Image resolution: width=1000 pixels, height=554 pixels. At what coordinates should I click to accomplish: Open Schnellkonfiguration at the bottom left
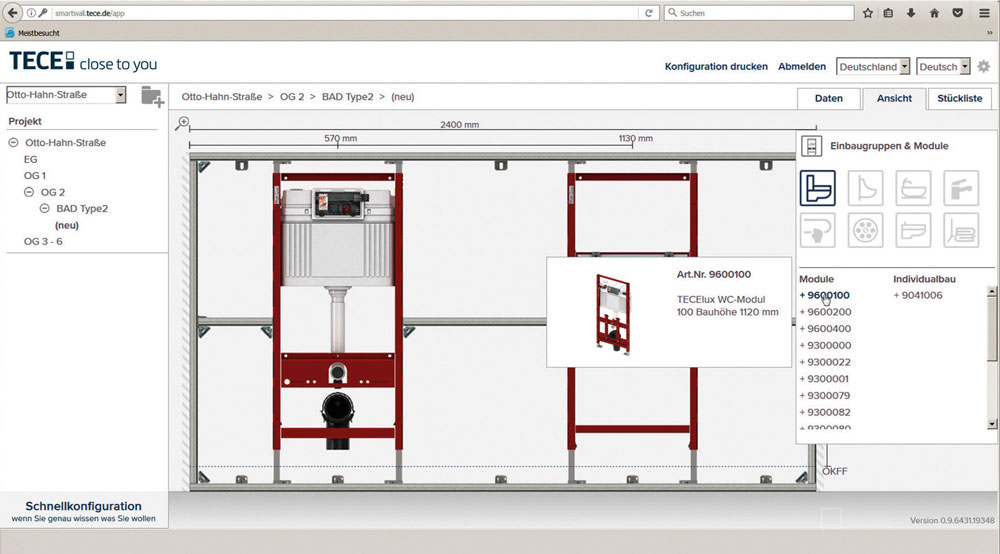[x=84, y=511]
